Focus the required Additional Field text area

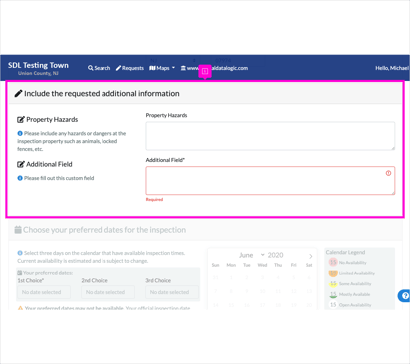[x=270, y=180]
